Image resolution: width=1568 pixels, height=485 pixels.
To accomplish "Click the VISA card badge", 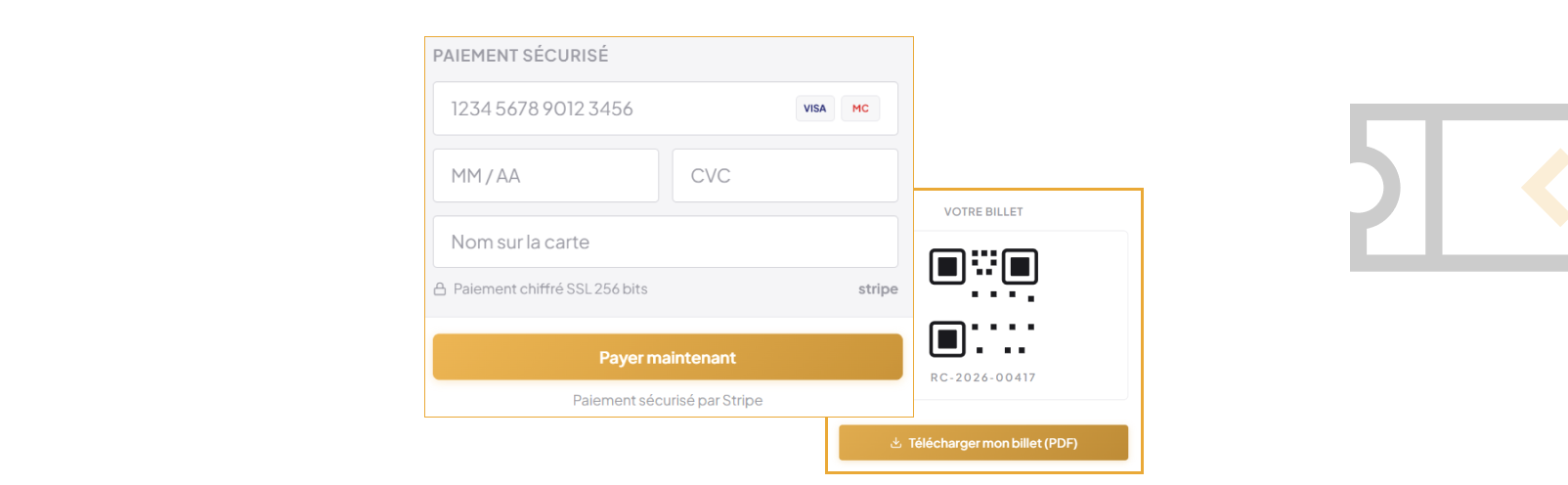I will [x=815, y=109].
